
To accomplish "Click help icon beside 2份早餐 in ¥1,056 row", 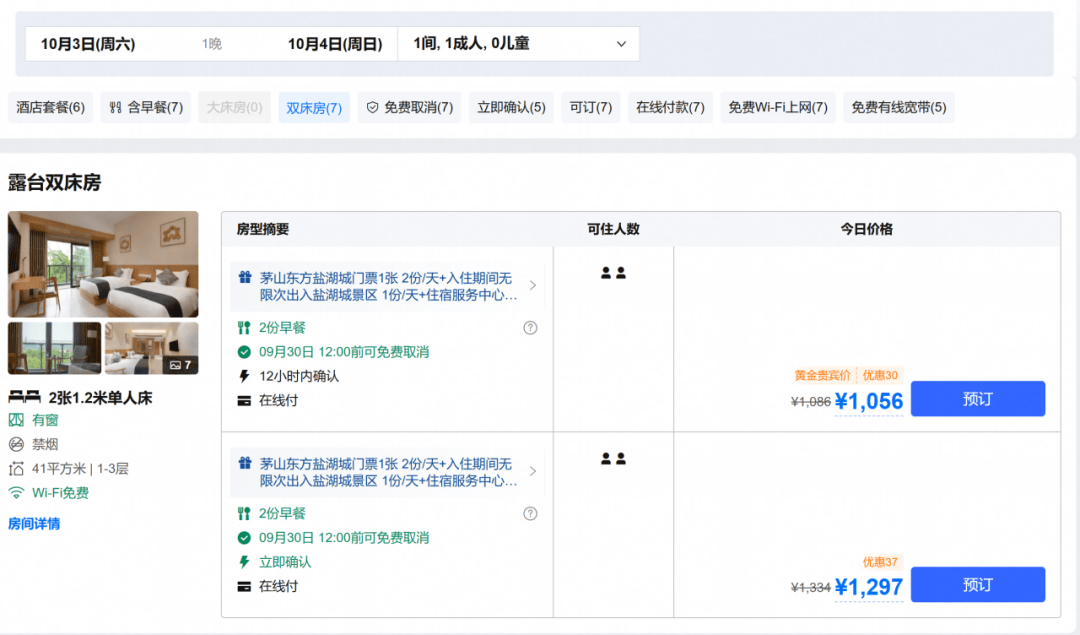I will [530, 328].
